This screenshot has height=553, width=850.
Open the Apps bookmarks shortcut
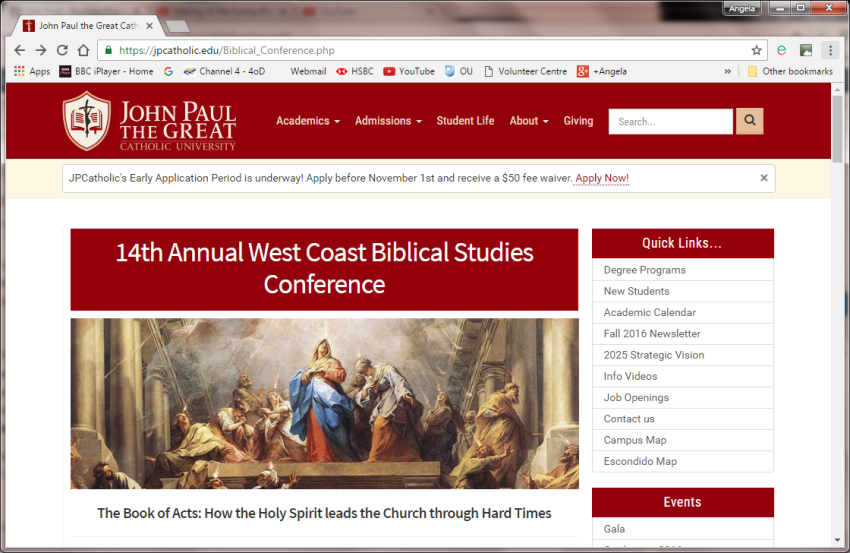click(31, 71)
